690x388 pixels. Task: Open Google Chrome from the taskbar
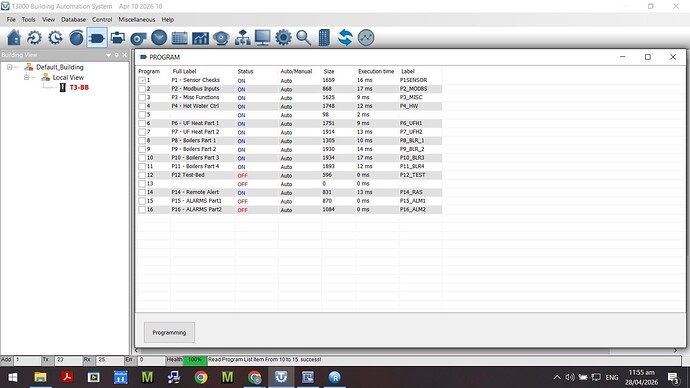(x=201, y=377)
